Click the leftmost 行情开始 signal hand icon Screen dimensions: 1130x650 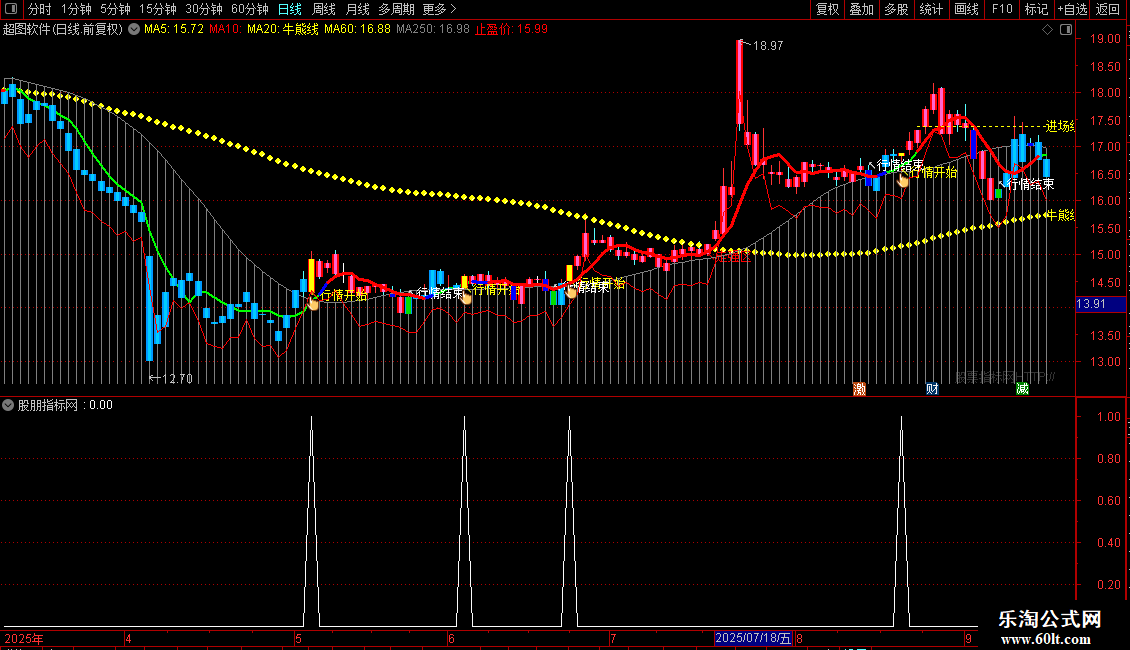click(313, 303)
